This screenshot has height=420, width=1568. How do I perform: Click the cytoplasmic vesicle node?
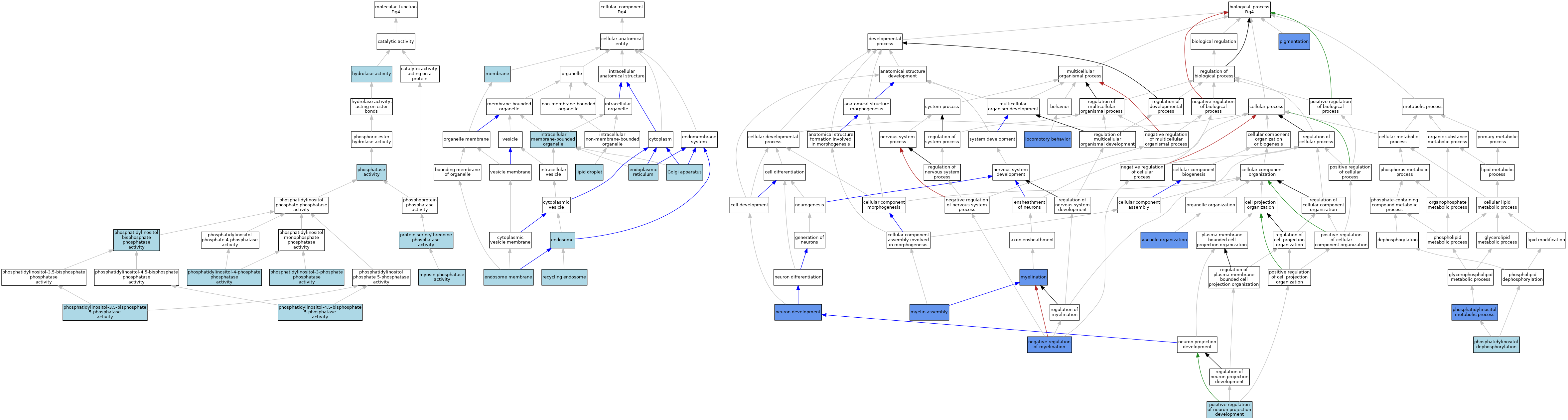[x=556, y=205]
